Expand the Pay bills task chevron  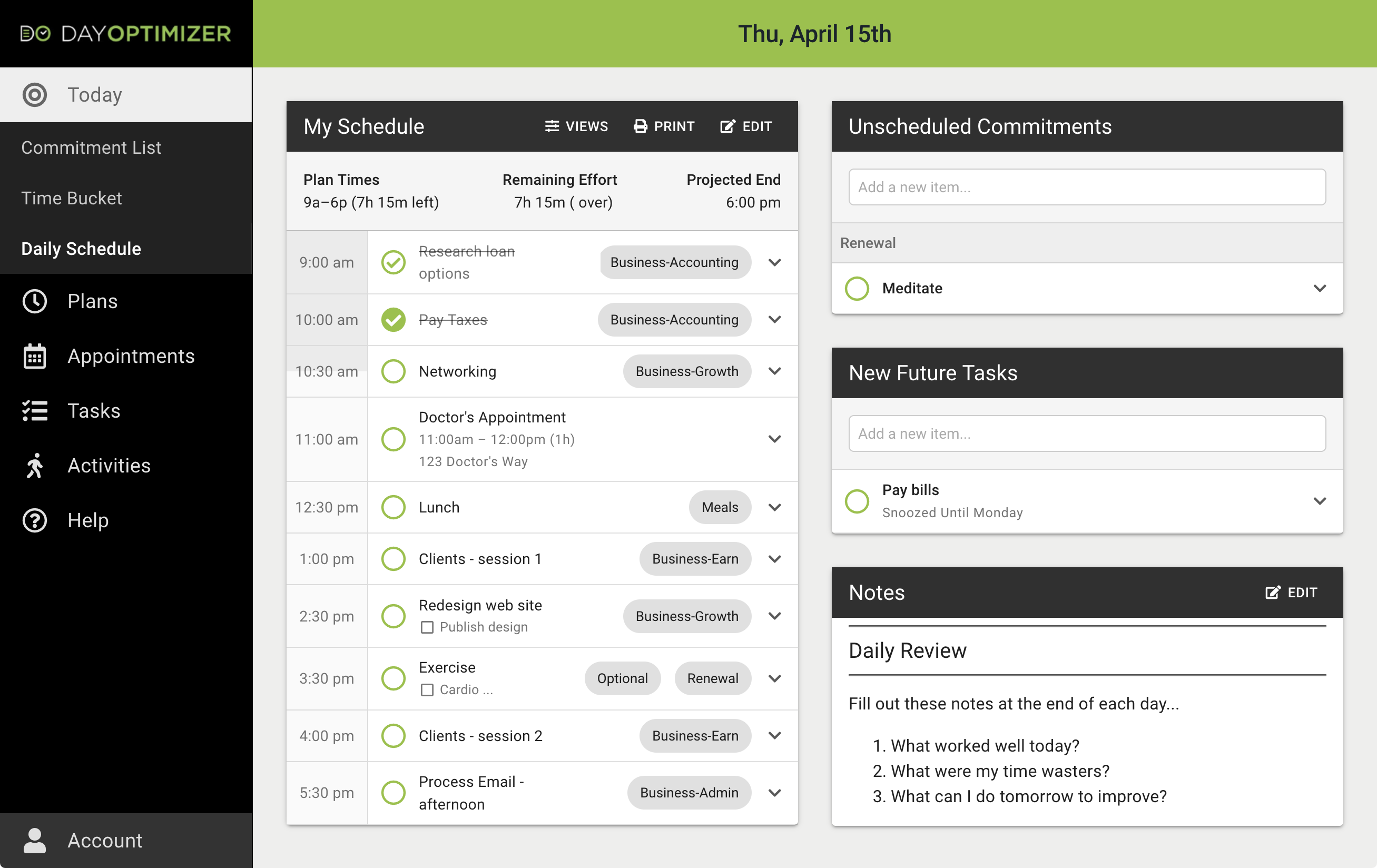[1319, 501]
